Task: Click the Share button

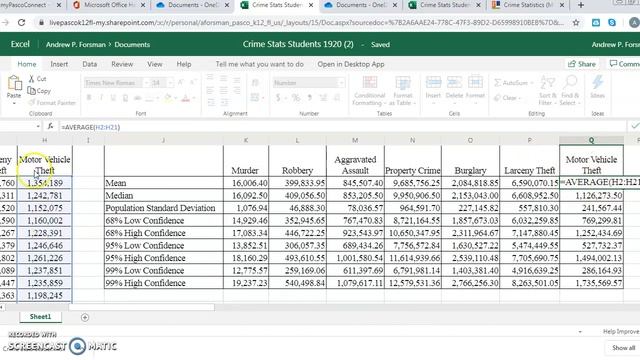Action: 582,64
